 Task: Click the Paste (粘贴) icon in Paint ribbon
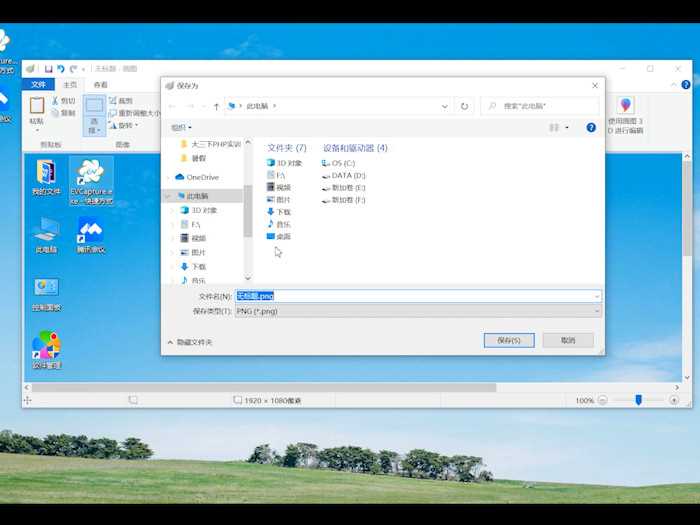tap(37, 108)
